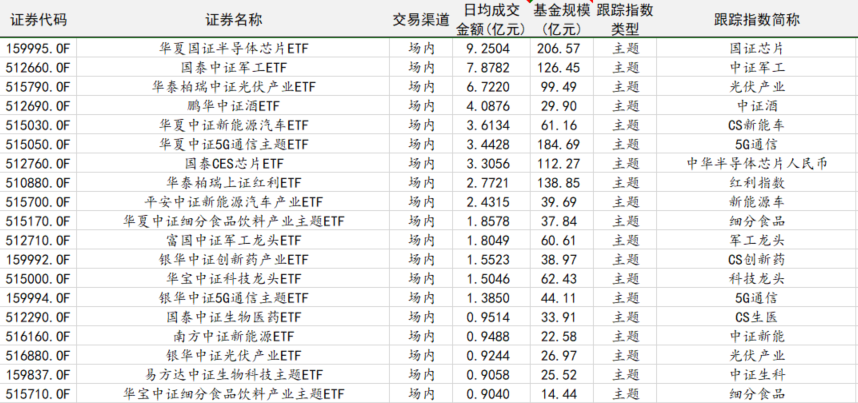The height and width of the screenshot is (403, 858).
Task: Click the name 国泰中证军工ETF
Action: point(234,68)
